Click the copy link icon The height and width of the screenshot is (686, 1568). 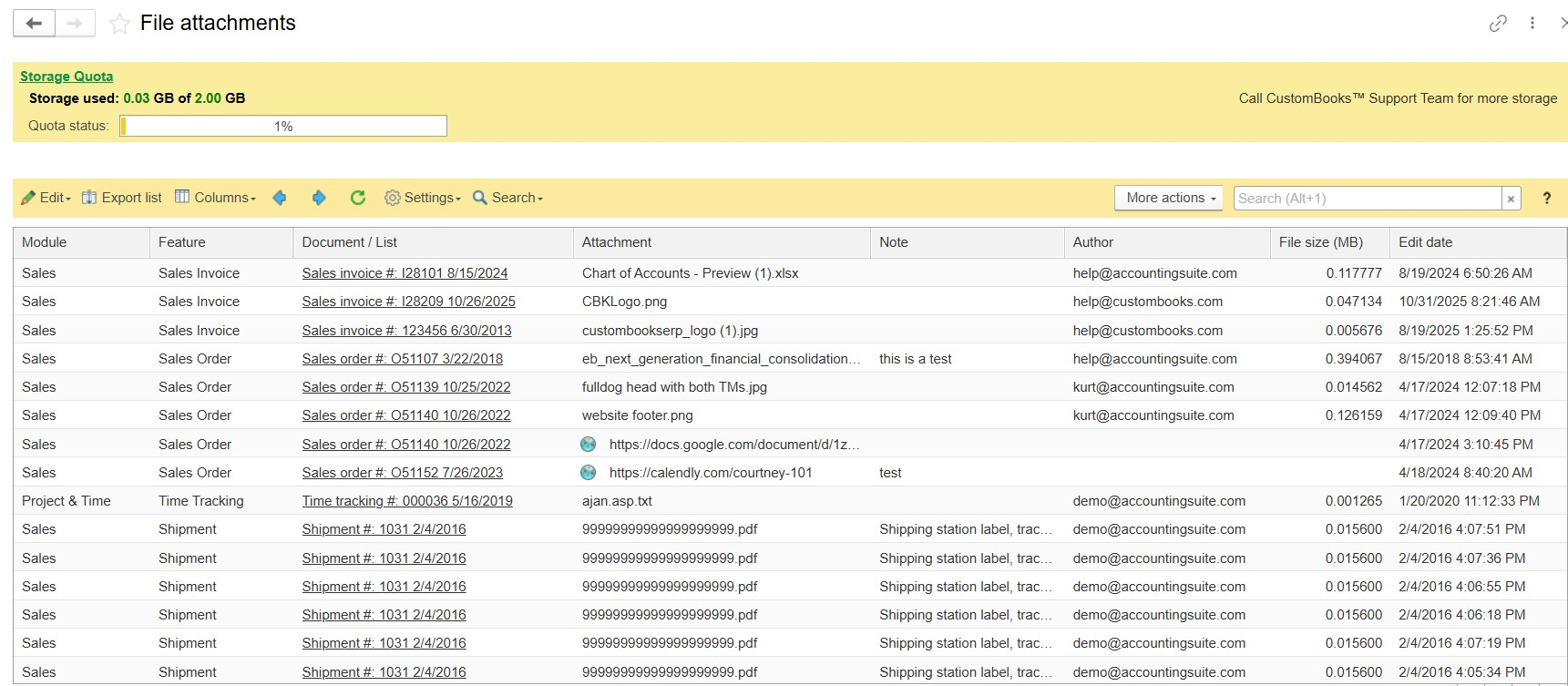tap(1498, 24)
